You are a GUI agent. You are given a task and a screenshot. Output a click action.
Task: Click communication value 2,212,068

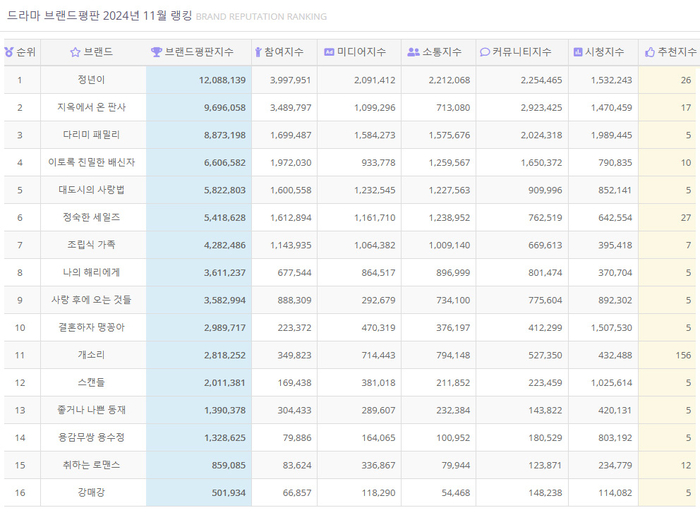pyautogui.click(x=450, y=80)
